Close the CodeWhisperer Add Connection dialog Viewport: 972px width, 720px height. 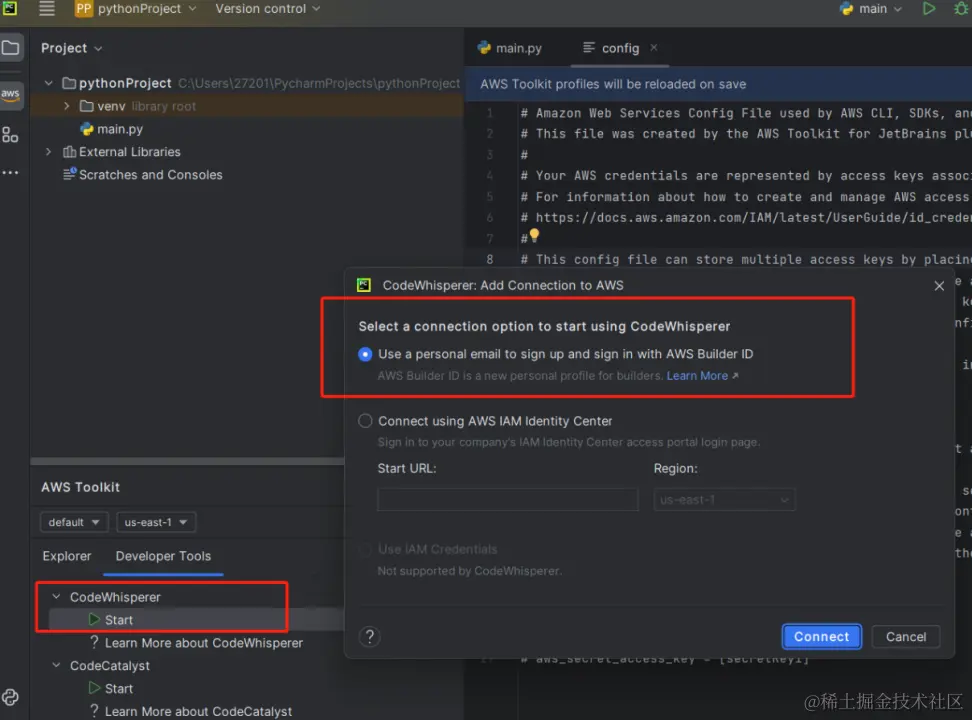[939, 285]
